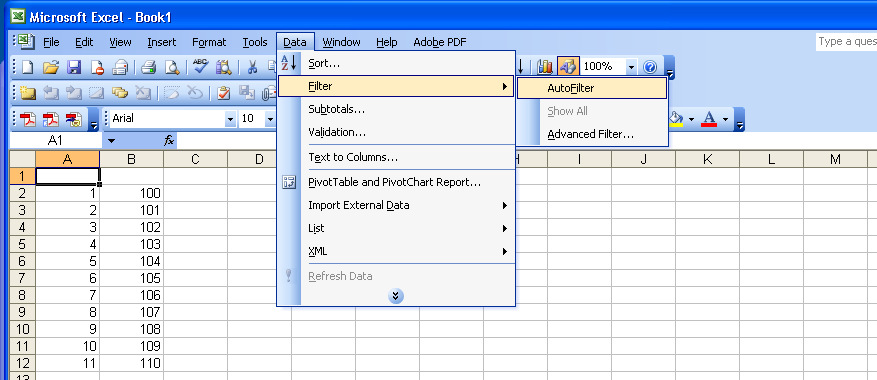Viewport: 877px width, 380px height.
Task: Convert to PDF and email icon
Action: (51, 119)
